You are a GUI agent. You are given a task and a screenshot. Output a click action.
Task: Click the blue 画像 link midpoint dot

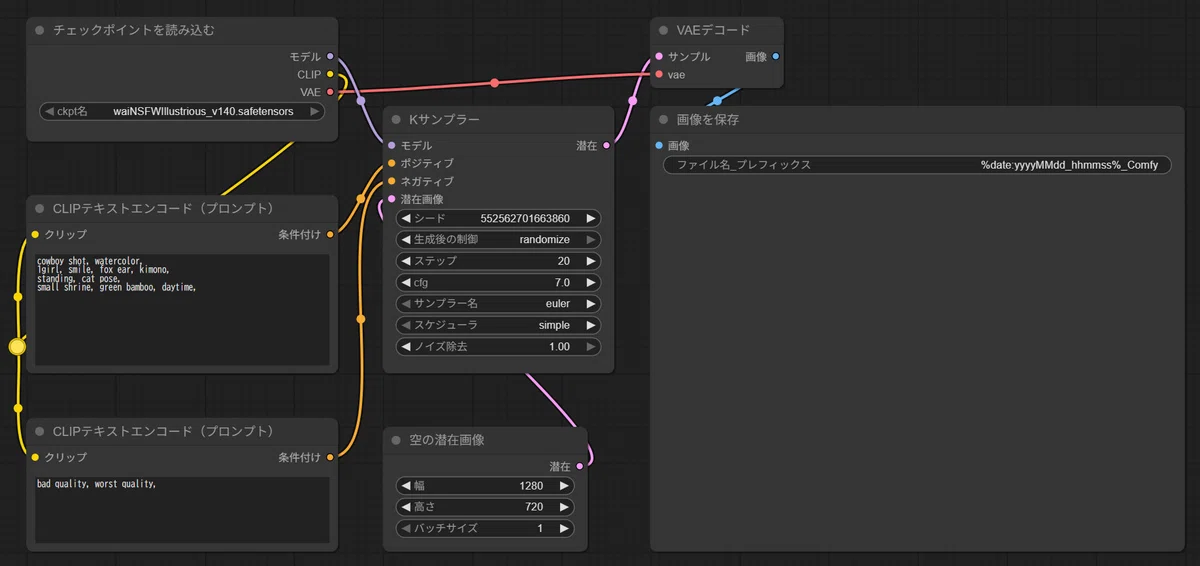tap(717, 101)
